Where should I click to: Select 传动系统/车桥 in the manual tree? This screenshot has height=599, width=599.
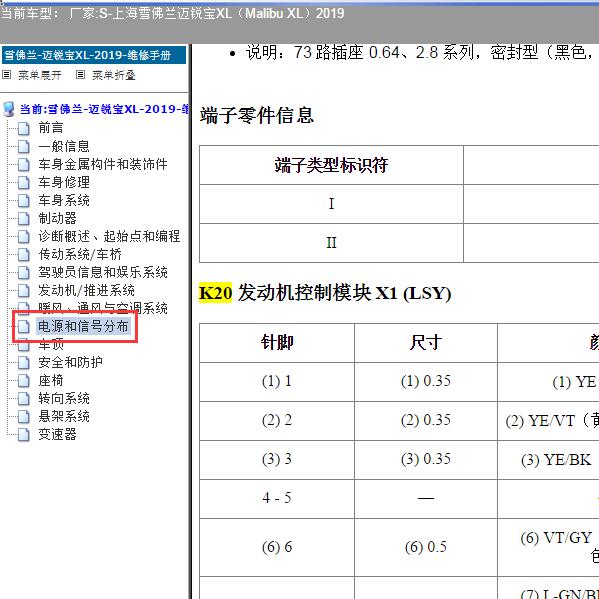(x=80, y=254)
